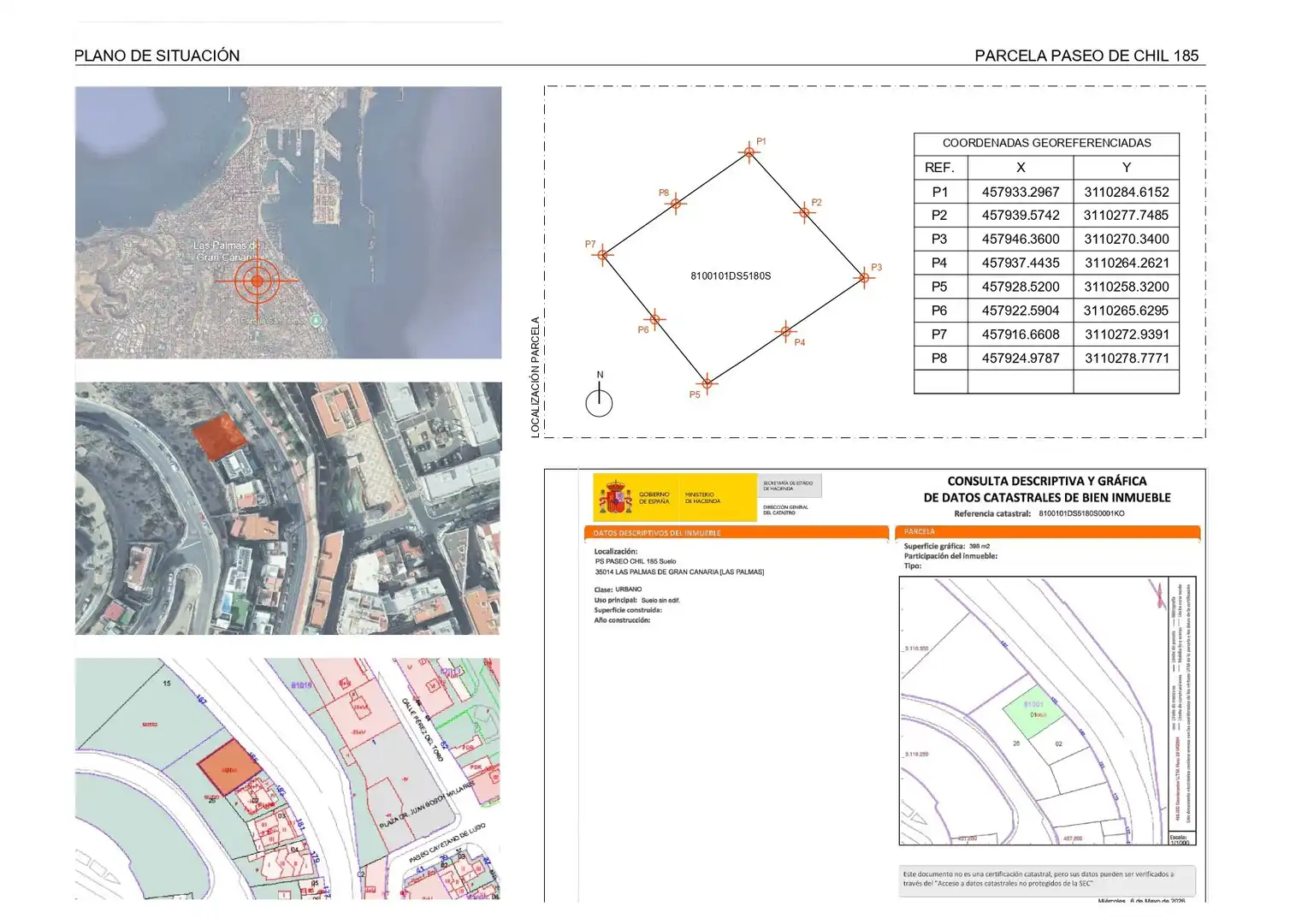Click the Catastro disclaimer note box
This screenshot has width=1308, height=924.
[x=1047, y=880]
